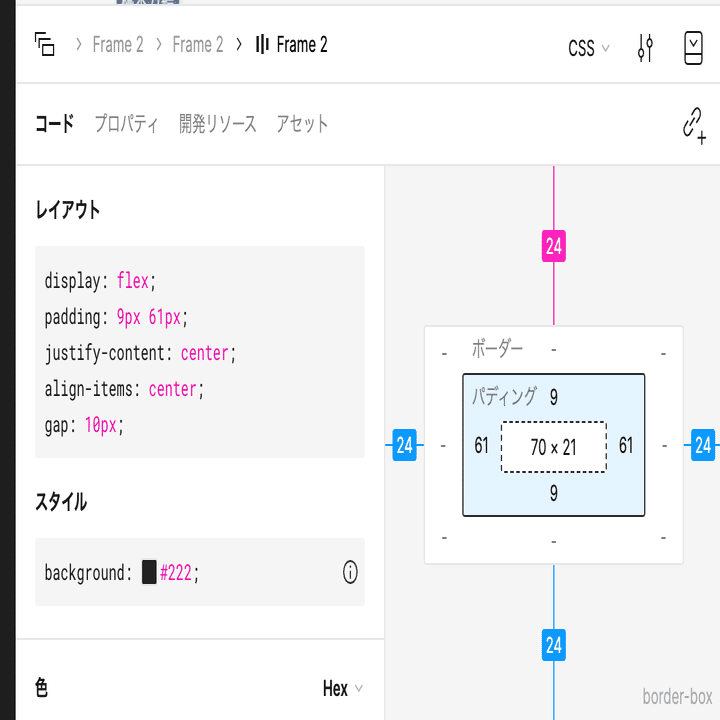This screenshot has width=720, height=720.
Task: Switch to the 開発リソース tab
Action: coord(217,124)
